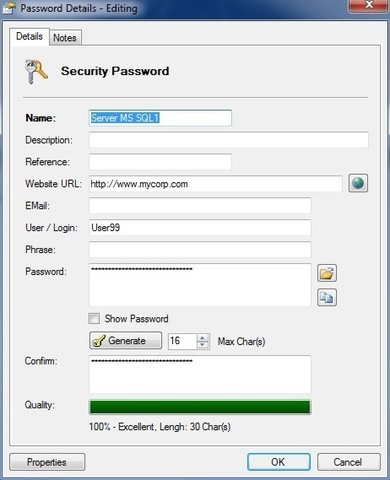Image resolution: width=390 pixels, height=480 pixels.
Task: Copy password using the copy icon
Action: (x=327, y=297)
